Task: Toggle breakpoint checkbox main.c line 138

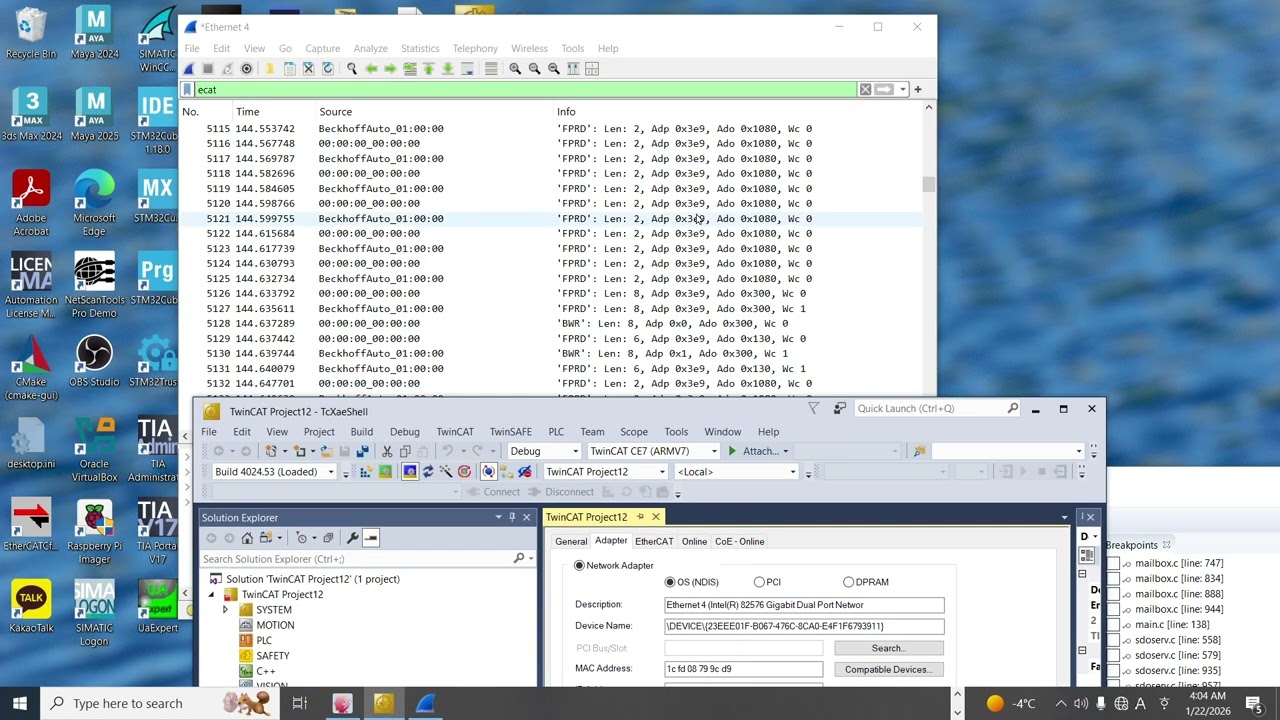Action: pos(1113,625)
